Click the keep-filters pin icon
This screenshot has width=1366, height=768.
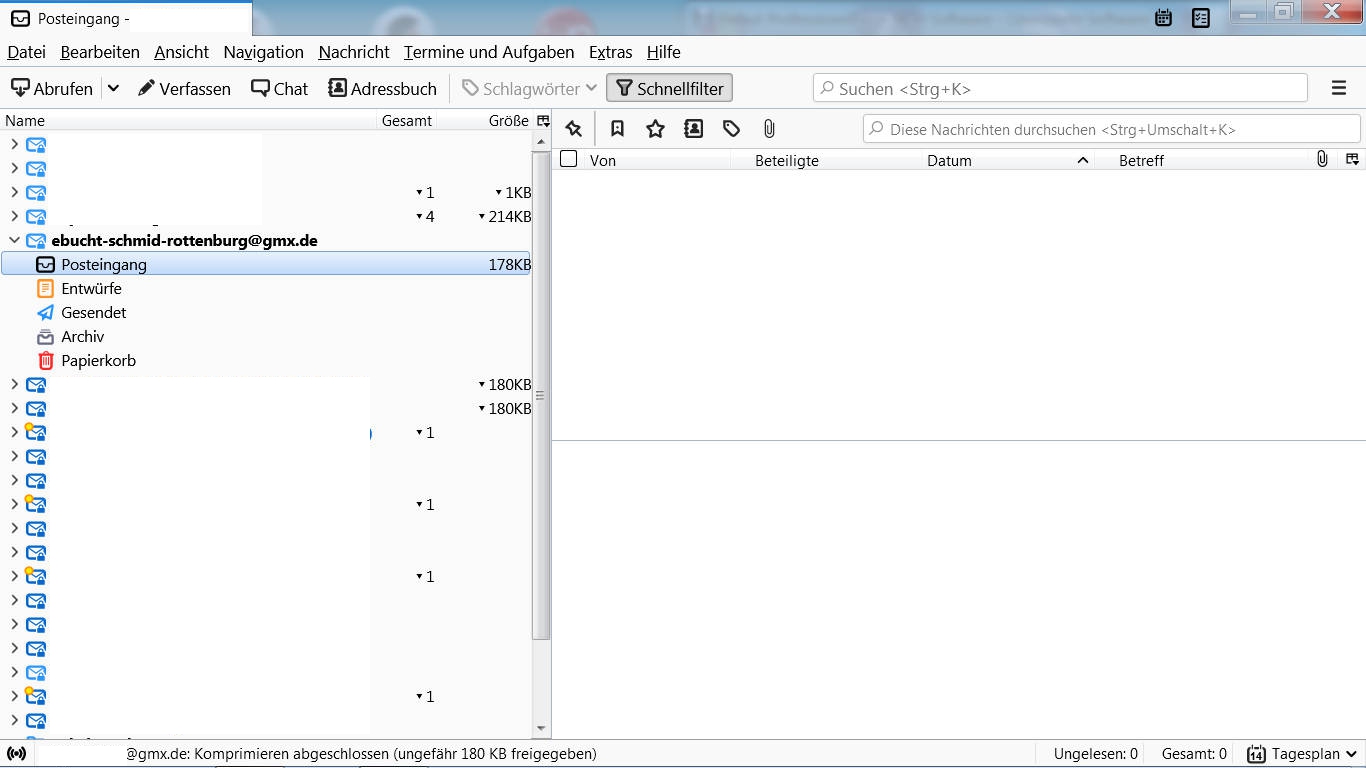pyautogui.click(x=573, y=129)
